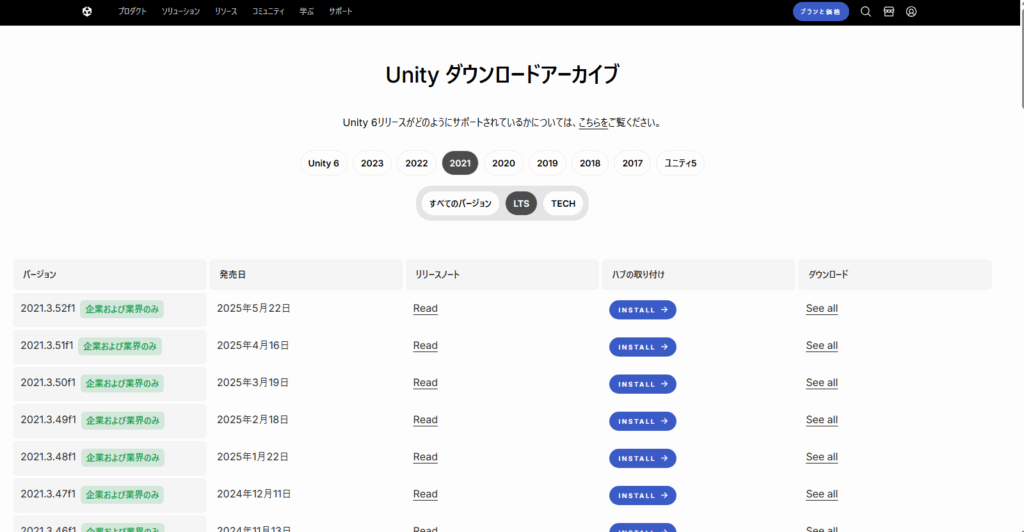See all downloads for 2021.3.47f1
This screenshot has width=1024, height=532.
[822, 494]
